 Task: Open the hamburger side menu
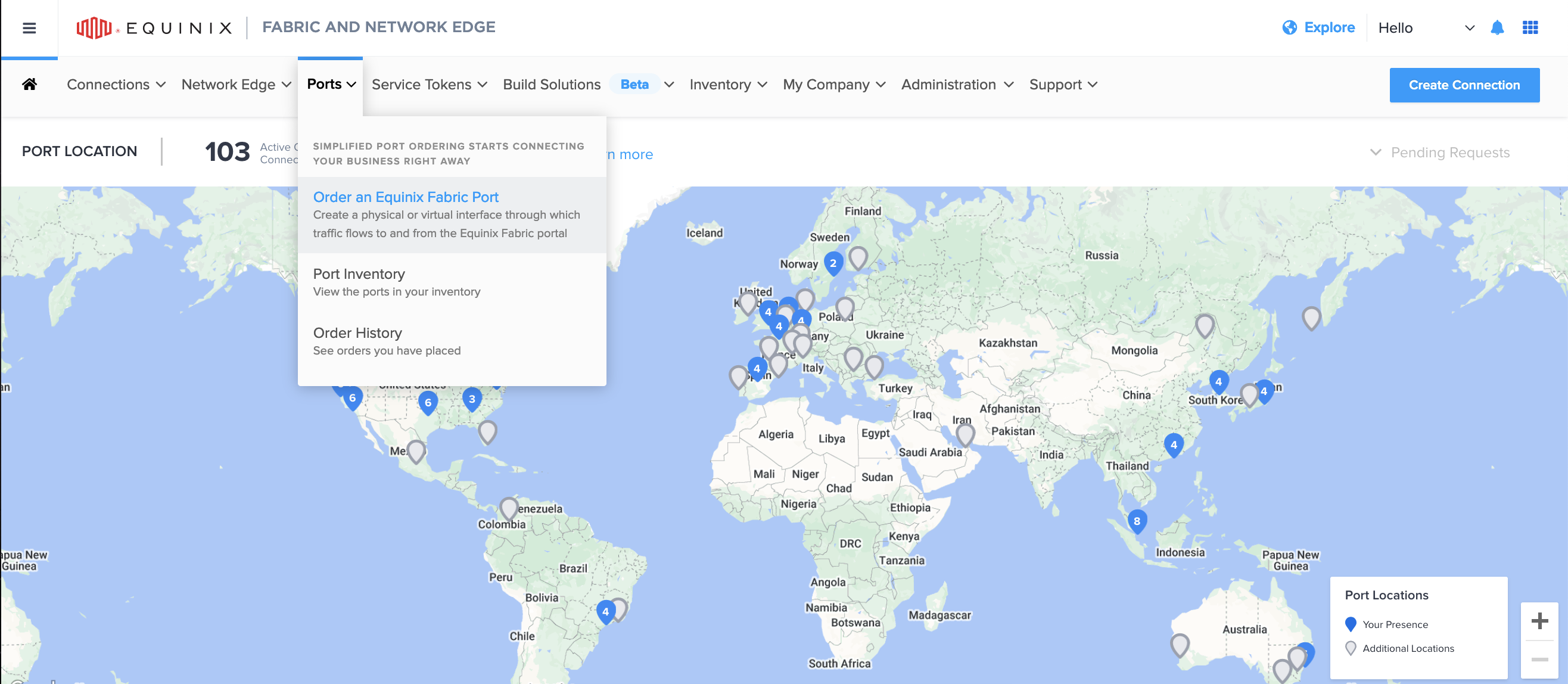point(29,27)
